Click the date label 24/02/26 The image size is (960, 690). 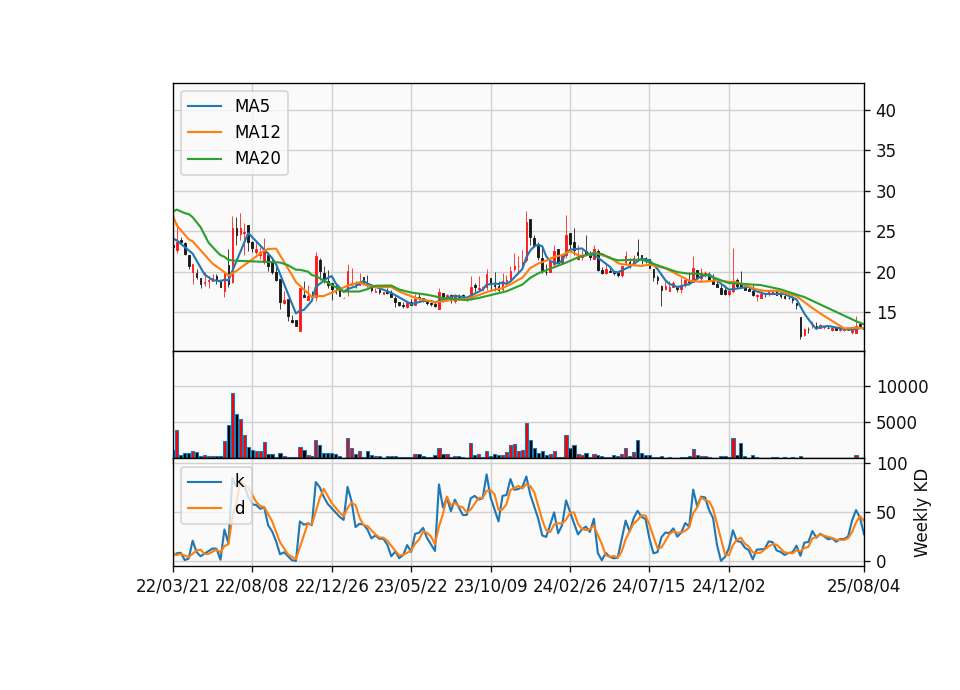pos(569,586)
